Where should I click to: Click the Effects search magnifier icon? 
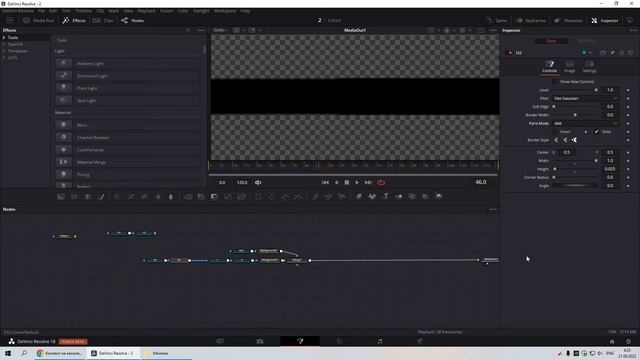[188, 30]
